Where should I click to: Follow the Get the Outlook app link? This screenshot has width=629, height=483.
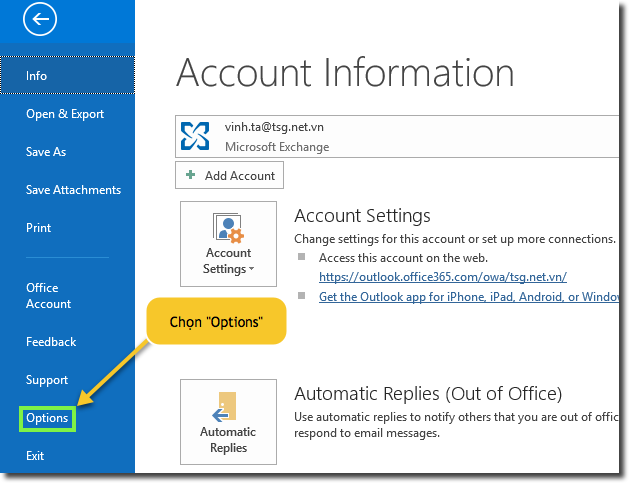tap(467, 297)
